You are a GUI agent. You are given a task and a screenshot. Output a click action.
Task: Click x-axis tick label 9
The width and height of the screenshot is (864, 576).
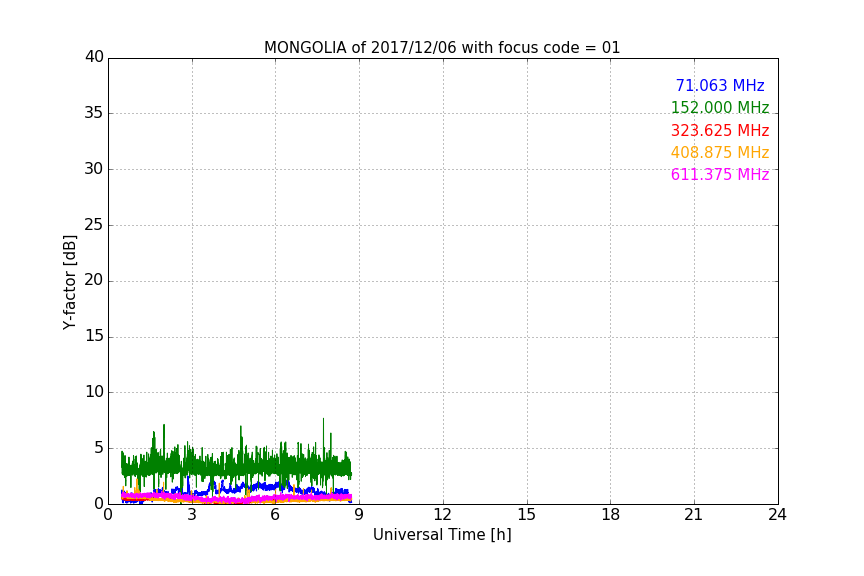coord(359,515)
